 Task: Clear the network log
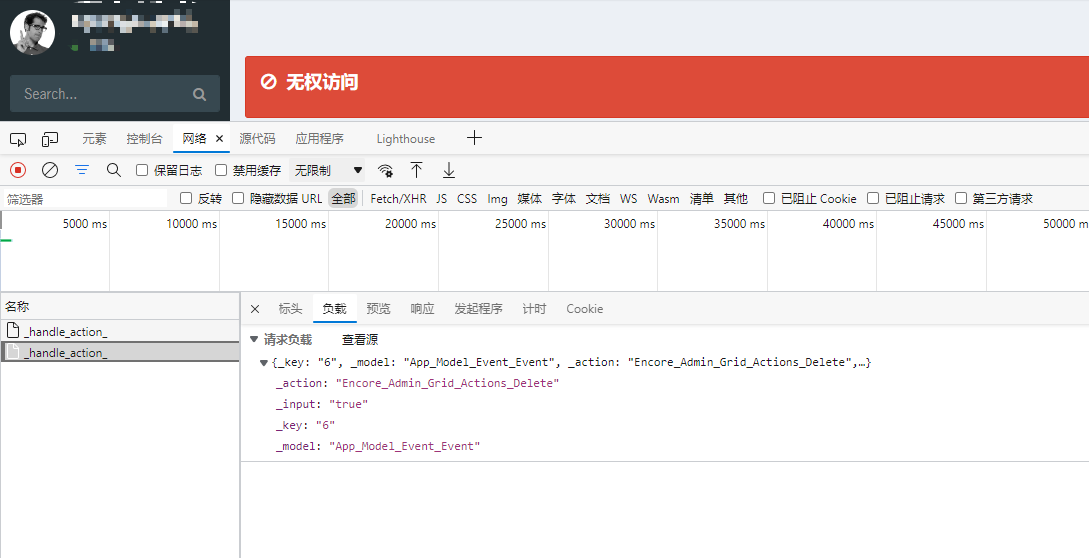point(50,170)
